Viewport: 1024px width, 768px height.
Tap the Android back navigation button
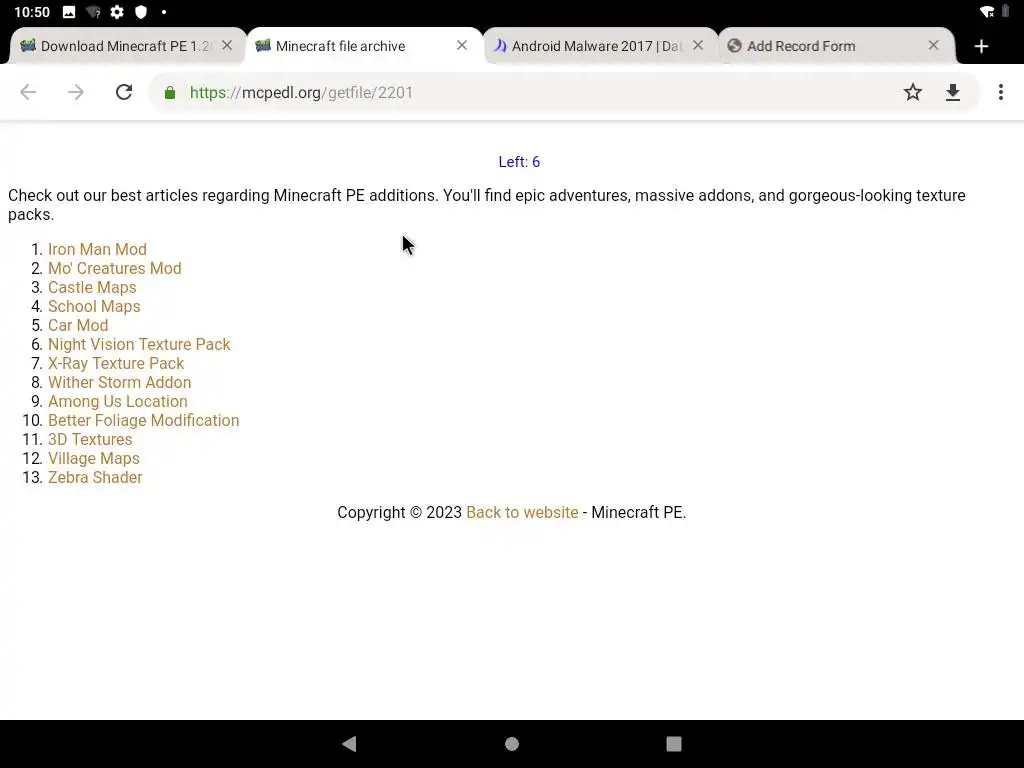[349, 743]
